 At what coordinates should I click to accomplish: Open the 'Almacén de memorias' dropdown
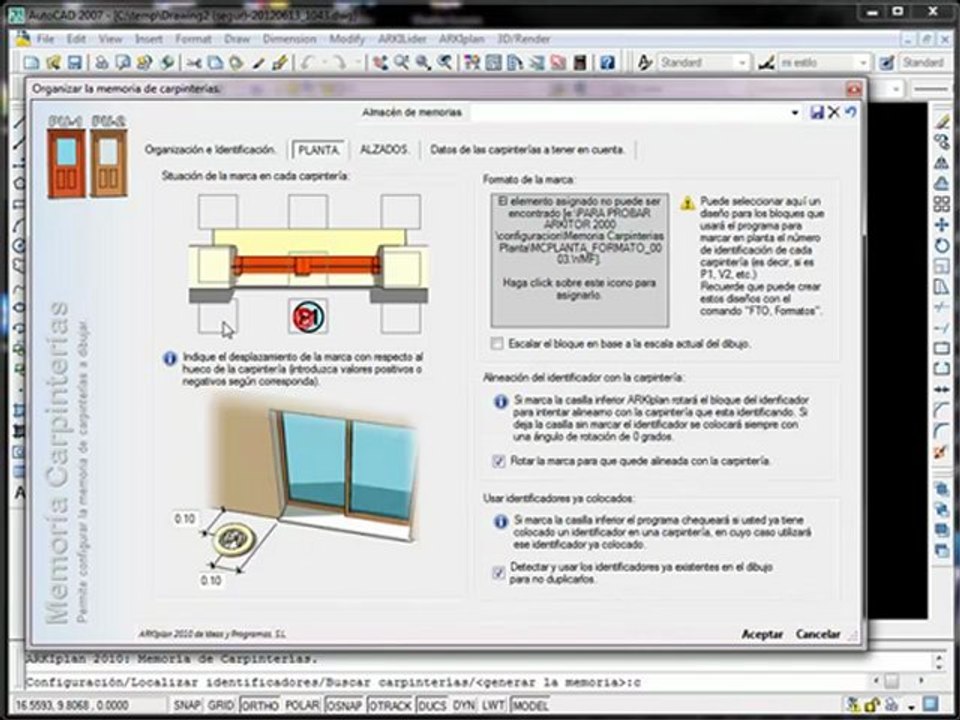point(794,113)
